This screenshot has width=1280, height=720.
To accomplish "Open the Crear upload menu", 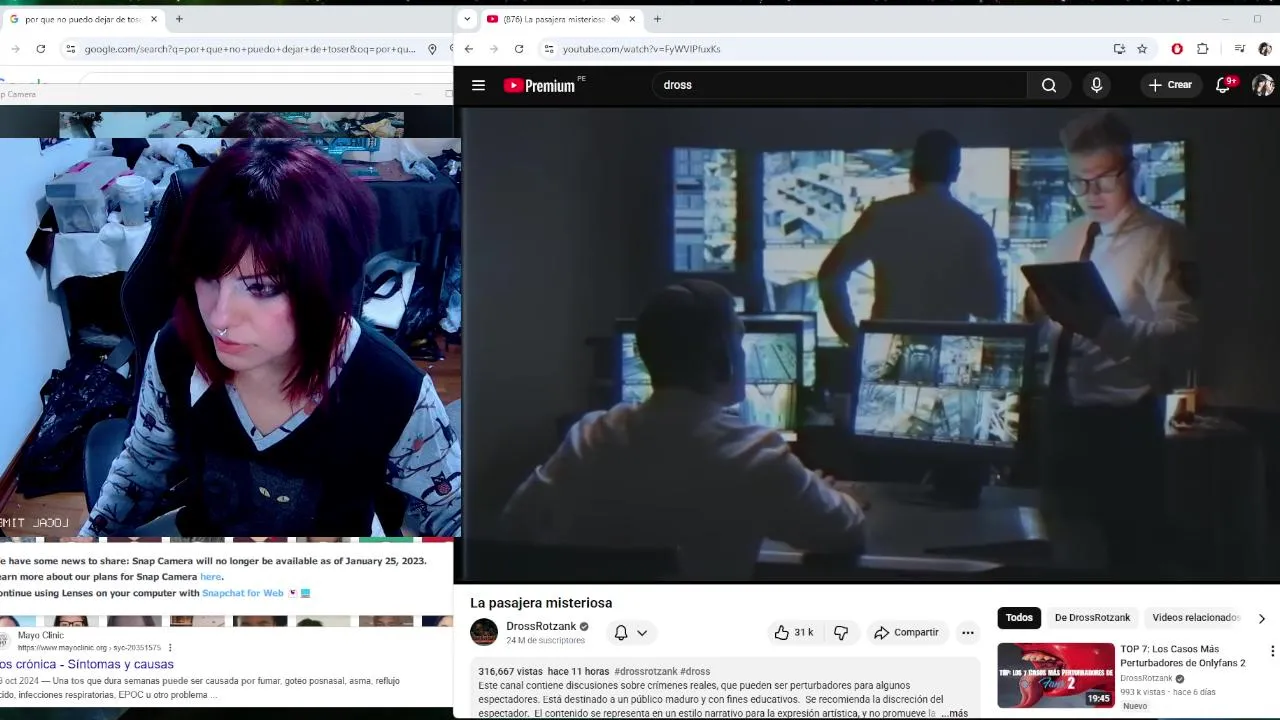I will (x=1170, y=85).
